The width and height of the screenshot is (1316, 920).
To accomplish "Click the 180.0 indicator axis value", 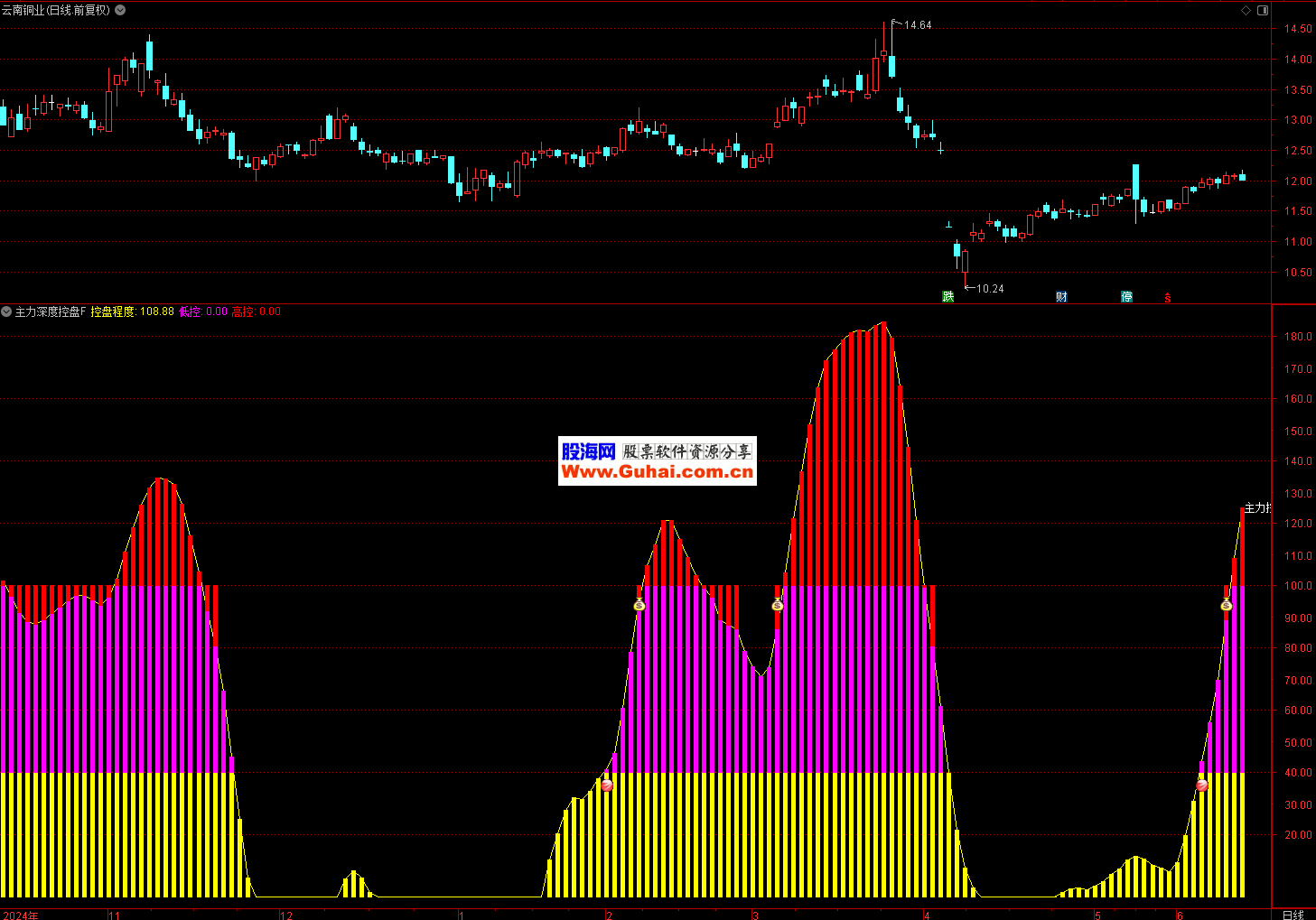I will (x=1298, y=337).
